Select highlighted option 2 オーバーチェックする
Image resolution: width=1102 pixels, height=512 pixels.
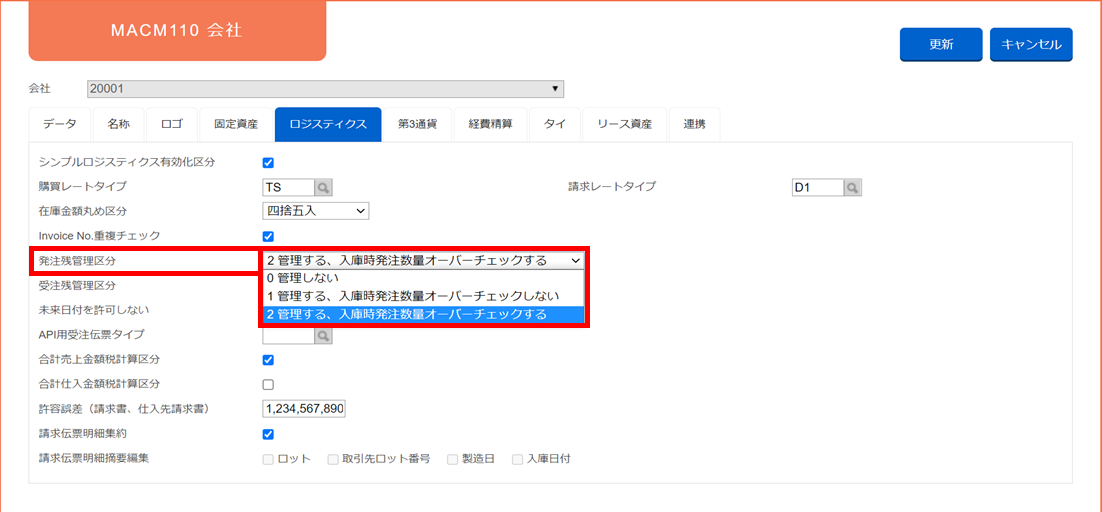(x=424, y=315)
